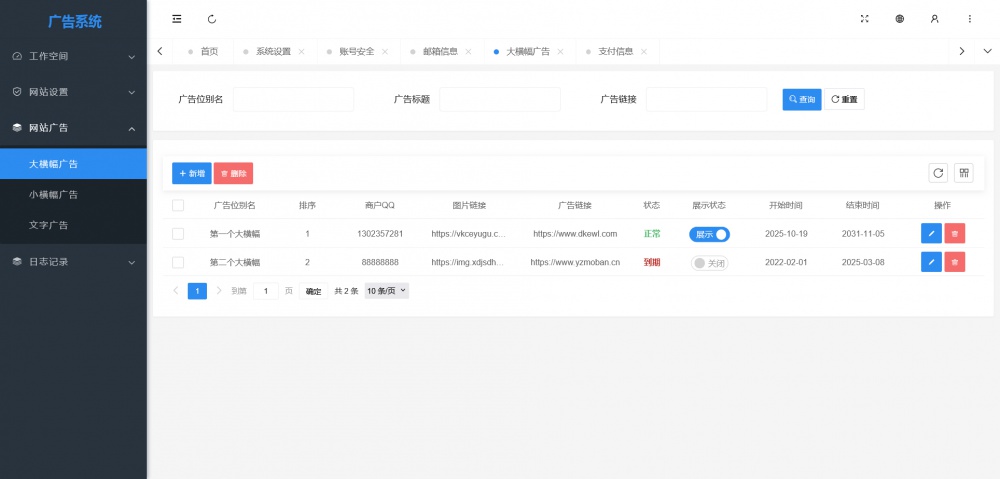1000x479 pixels.
Task: Switch to the 系统设置 tab
Action: (273, 51)
